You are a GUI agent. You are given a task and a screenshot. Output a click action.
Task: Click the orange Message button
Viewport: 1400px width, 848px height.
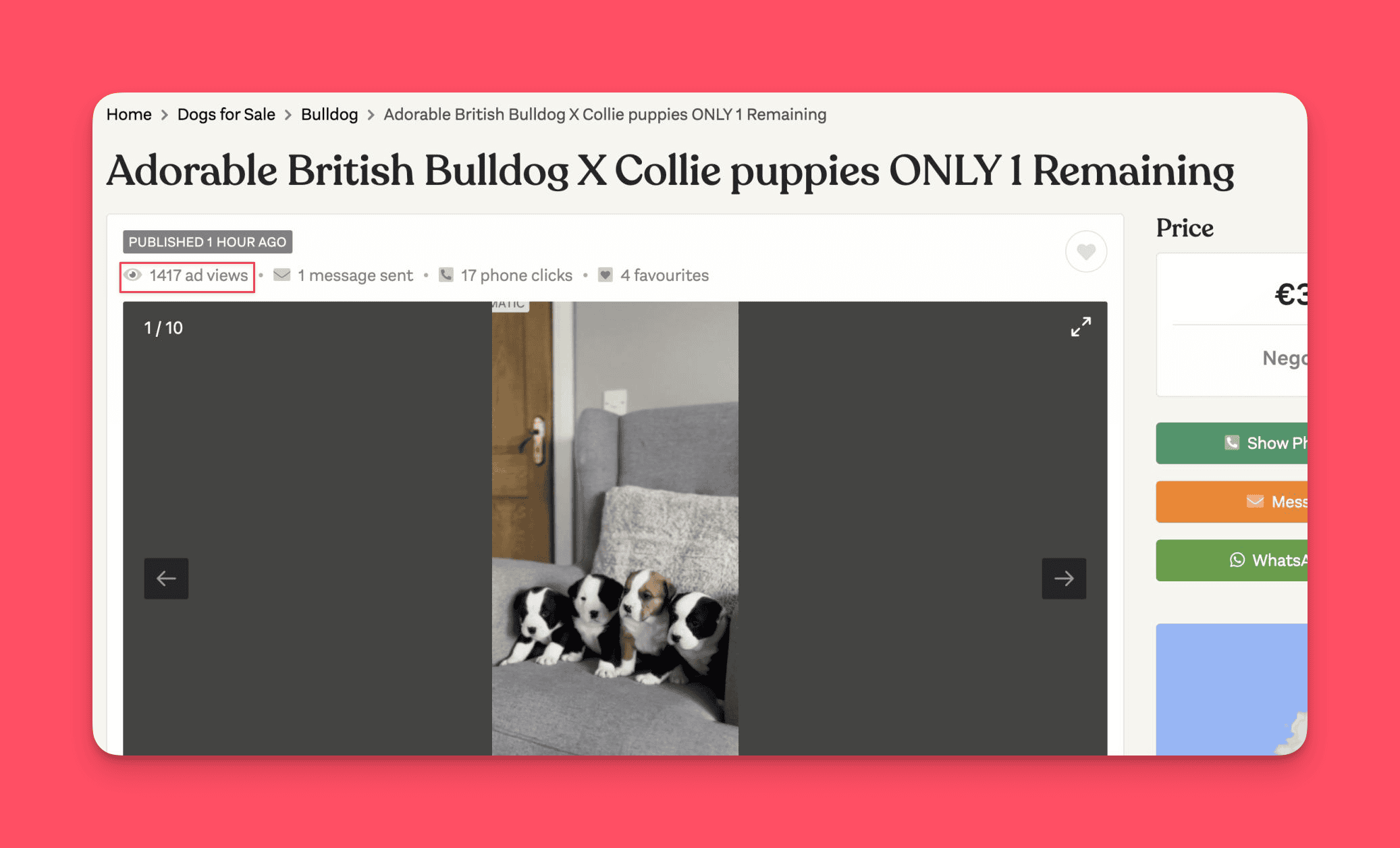coord(1232,502)
